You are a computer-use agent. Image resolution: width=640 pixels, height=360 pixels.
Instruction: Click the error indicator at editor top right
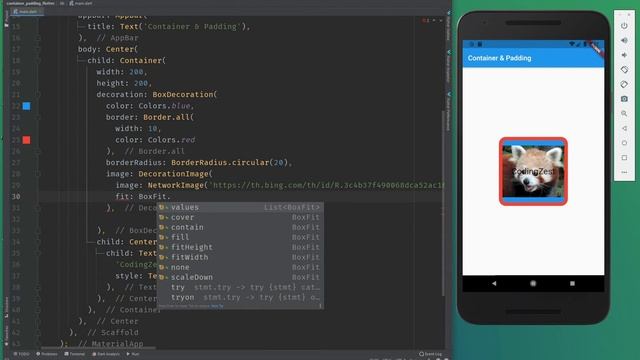(426, 20)
